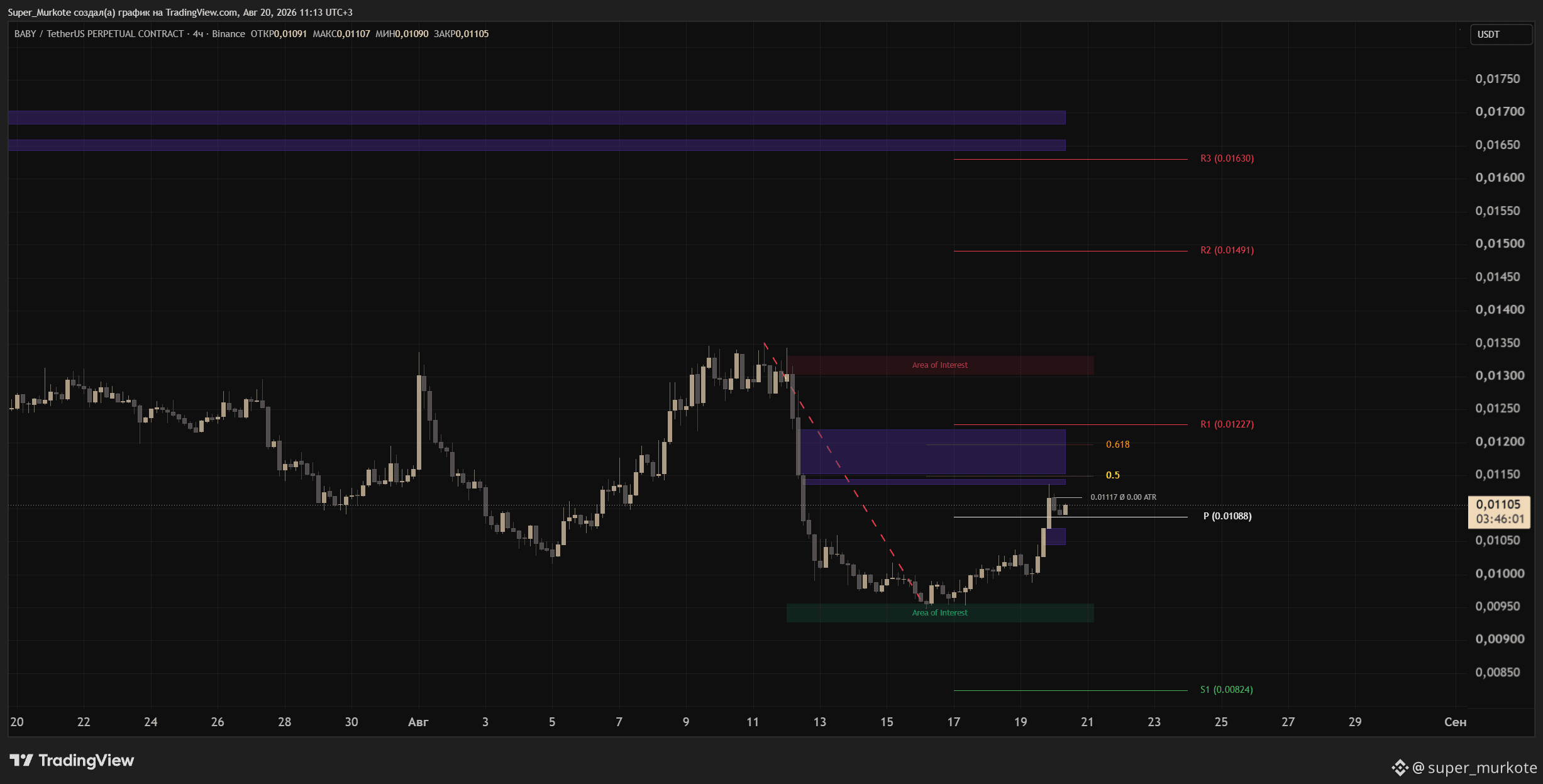Open the USDT currency selector
Image resolution: width=1543 pixels, height=784 pixels.
pyautogui.click(x=1500, y=35)
